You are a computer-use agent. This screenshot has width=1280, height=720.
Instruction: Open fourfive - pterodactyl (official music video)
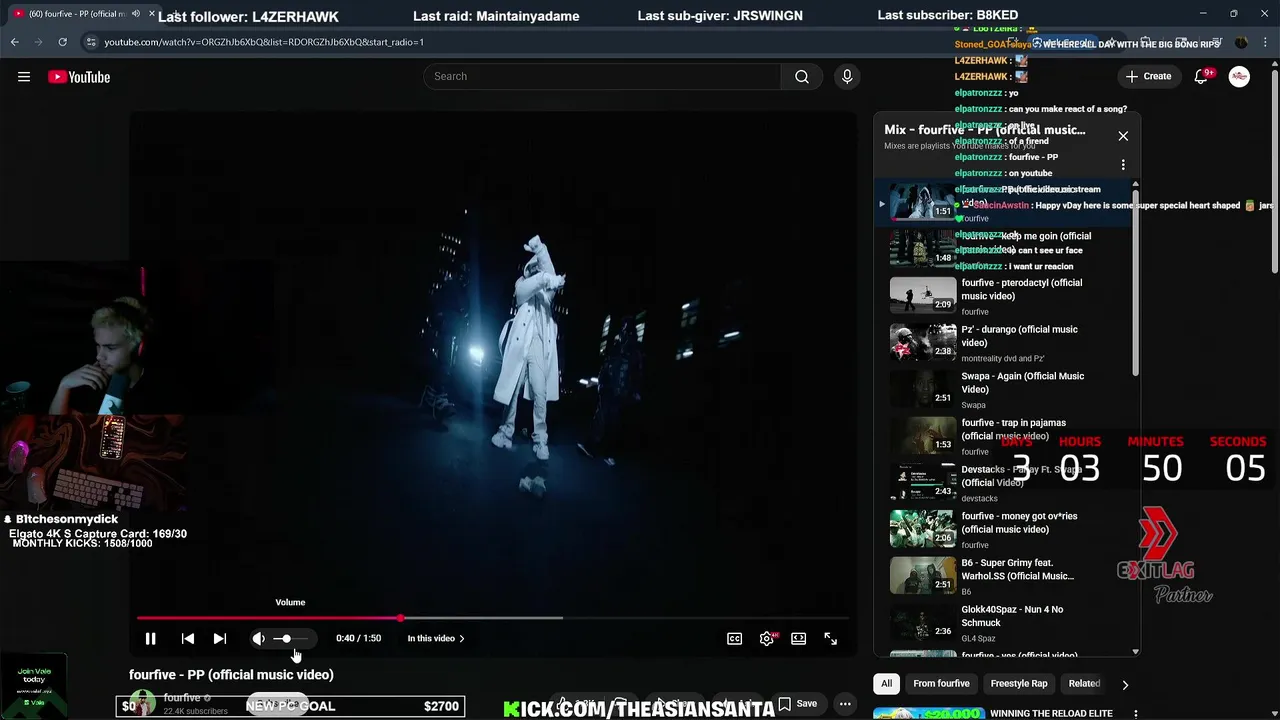click(x=1021, y=289)
